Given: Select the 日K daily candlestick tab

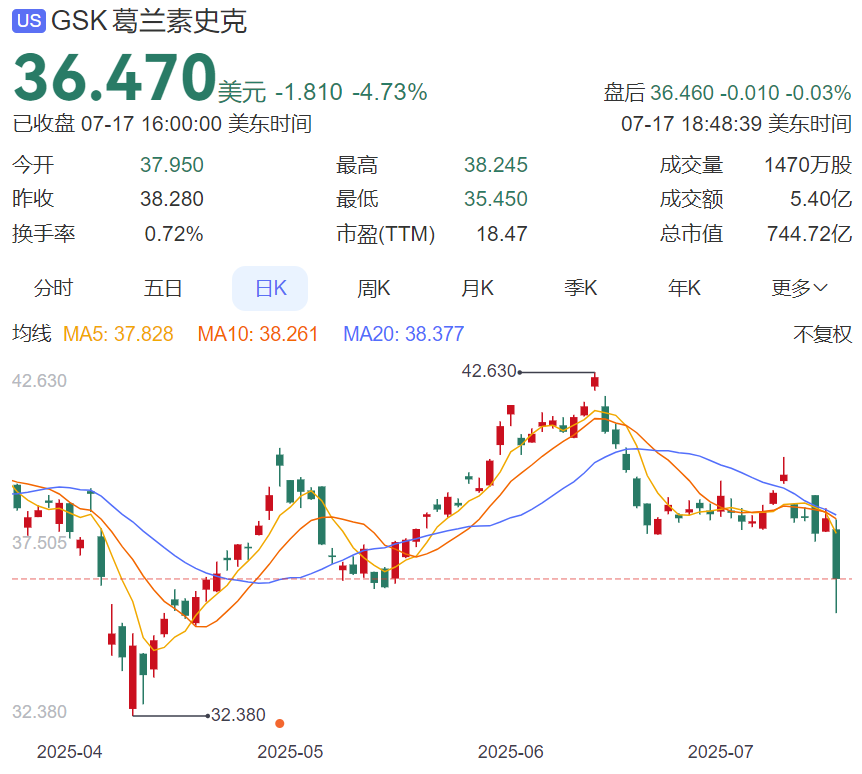Looking at the screenshot, I should point(270,288).
